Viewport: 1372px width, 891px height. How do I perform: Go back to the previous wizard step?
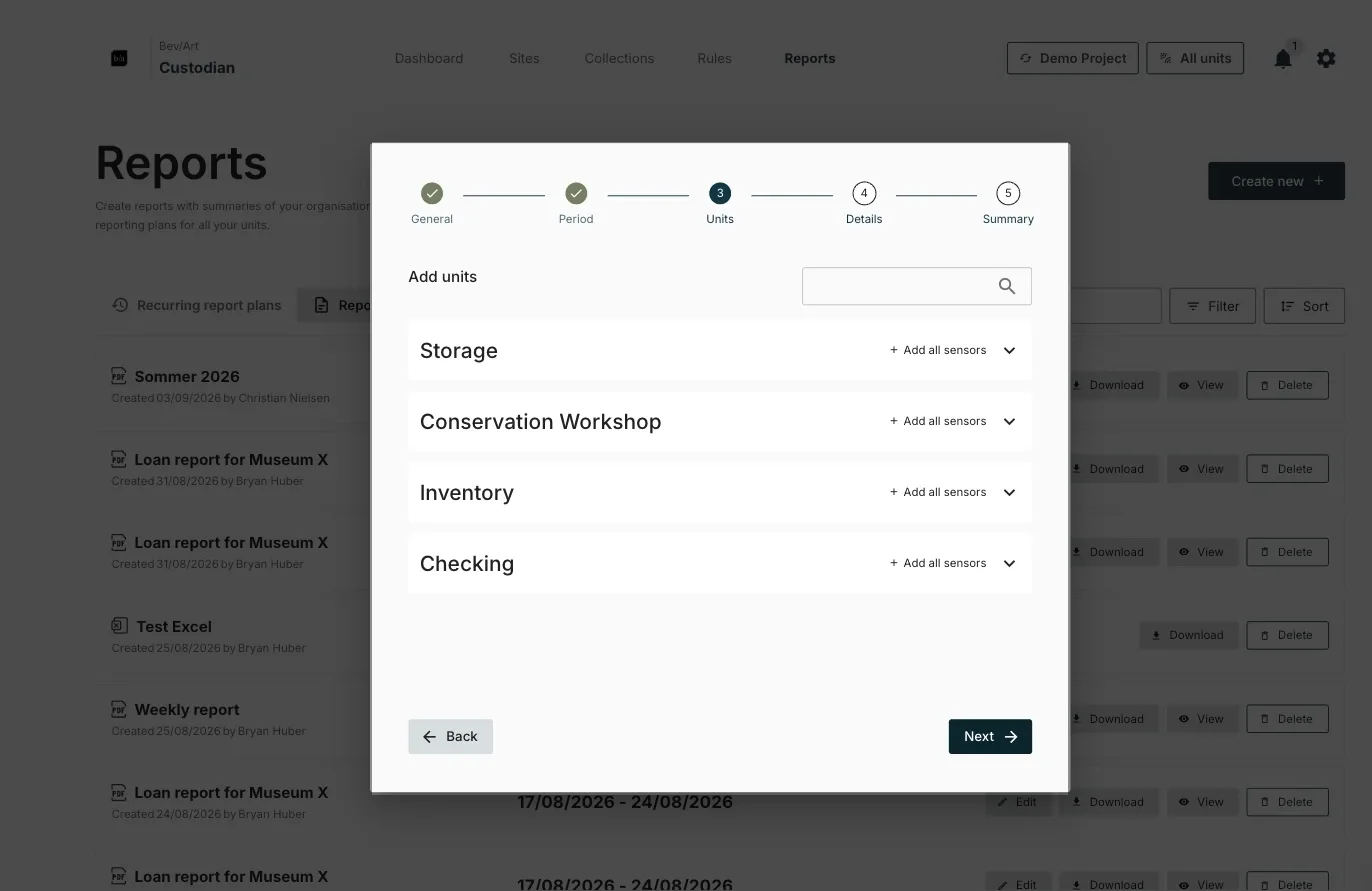[450, 737]
